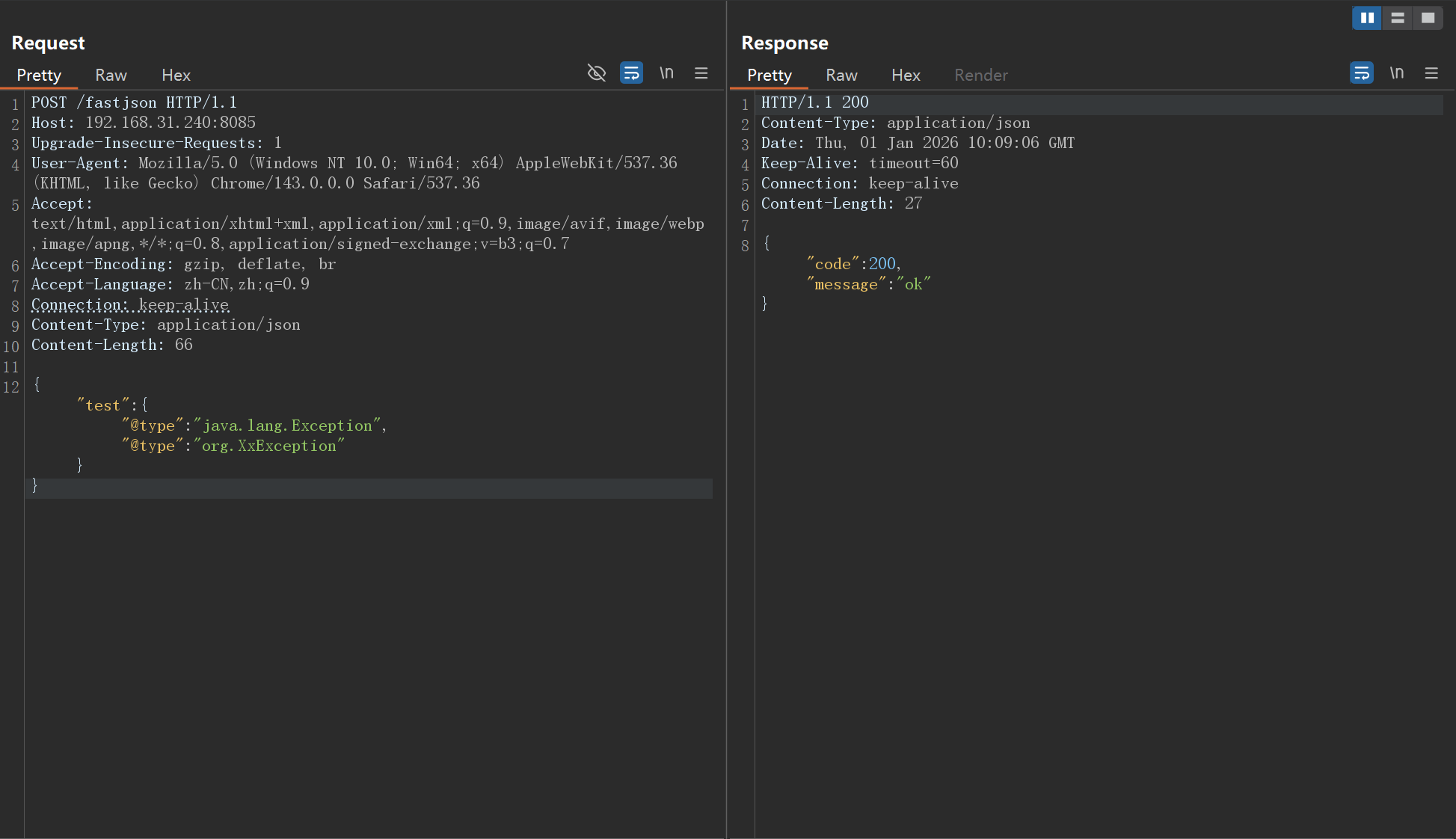Switch to the Response Render tab
This screenshot has height=839, width=1456.
980,76
